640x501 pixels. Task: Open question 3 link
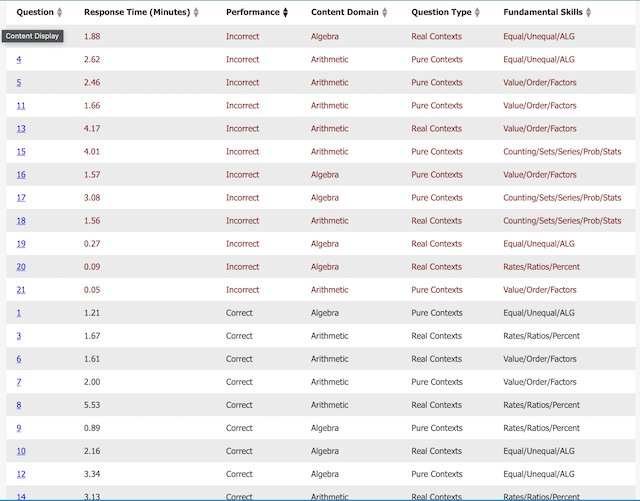(x=19, y=336)
